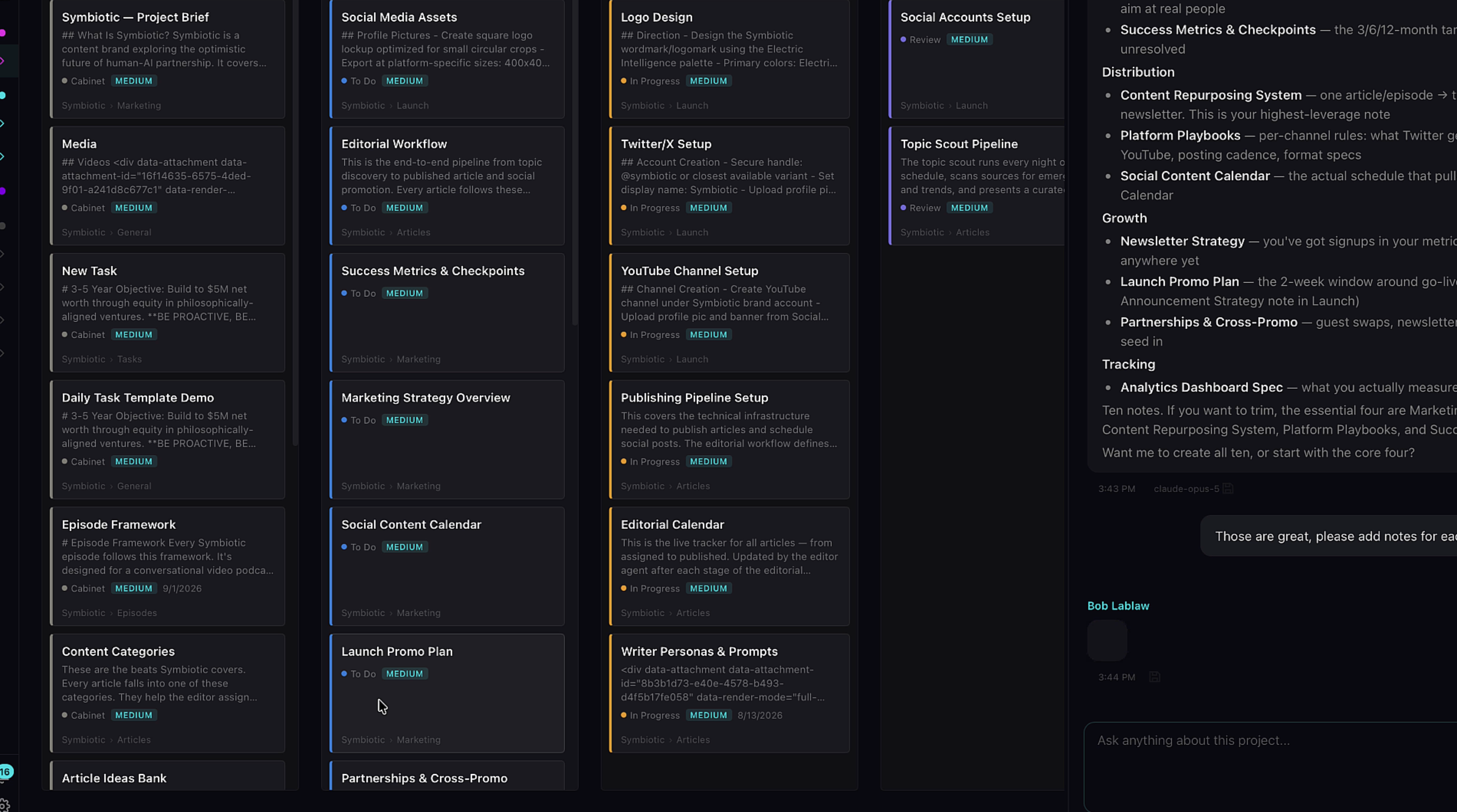
Task: Click the cyan 16 notification badge
Action: click(5, 771)
